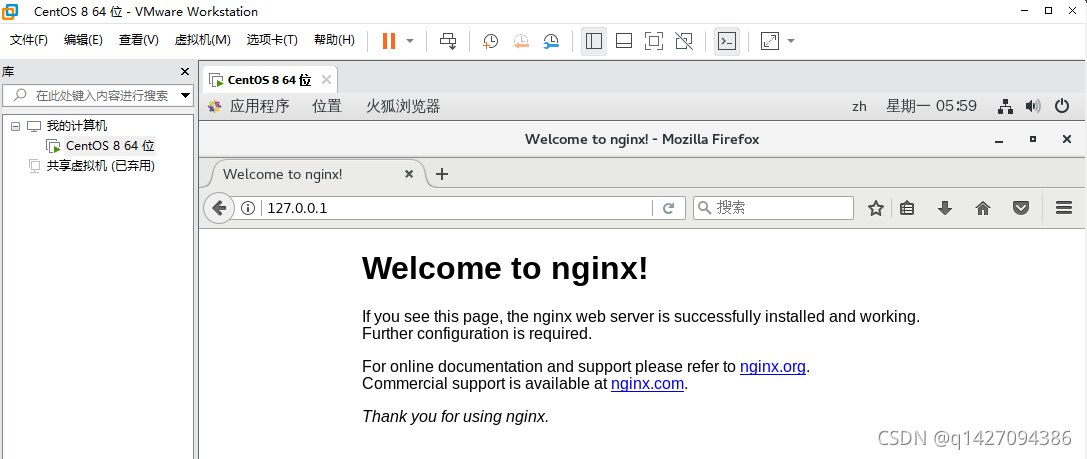This screenshot has width=1087, height=459.
Task: Minimize the Firefox window
Action: (999, 139)
